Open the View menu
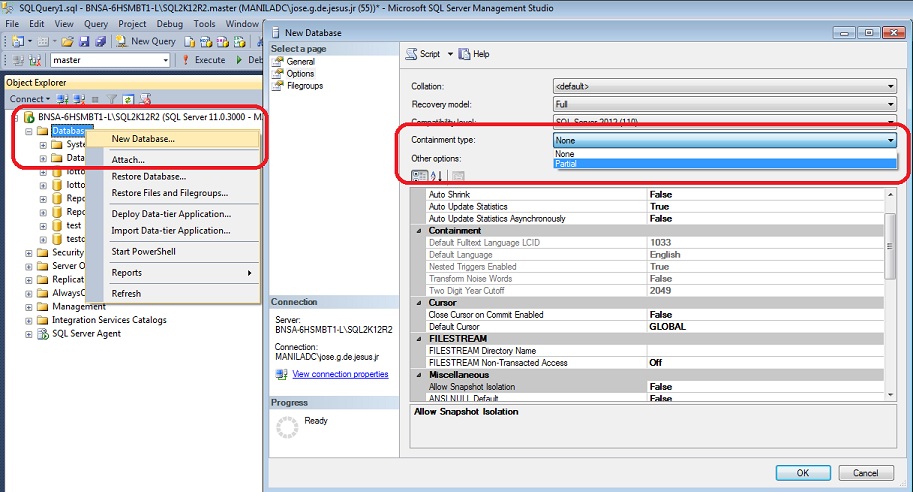 click(x=64, y=24)
